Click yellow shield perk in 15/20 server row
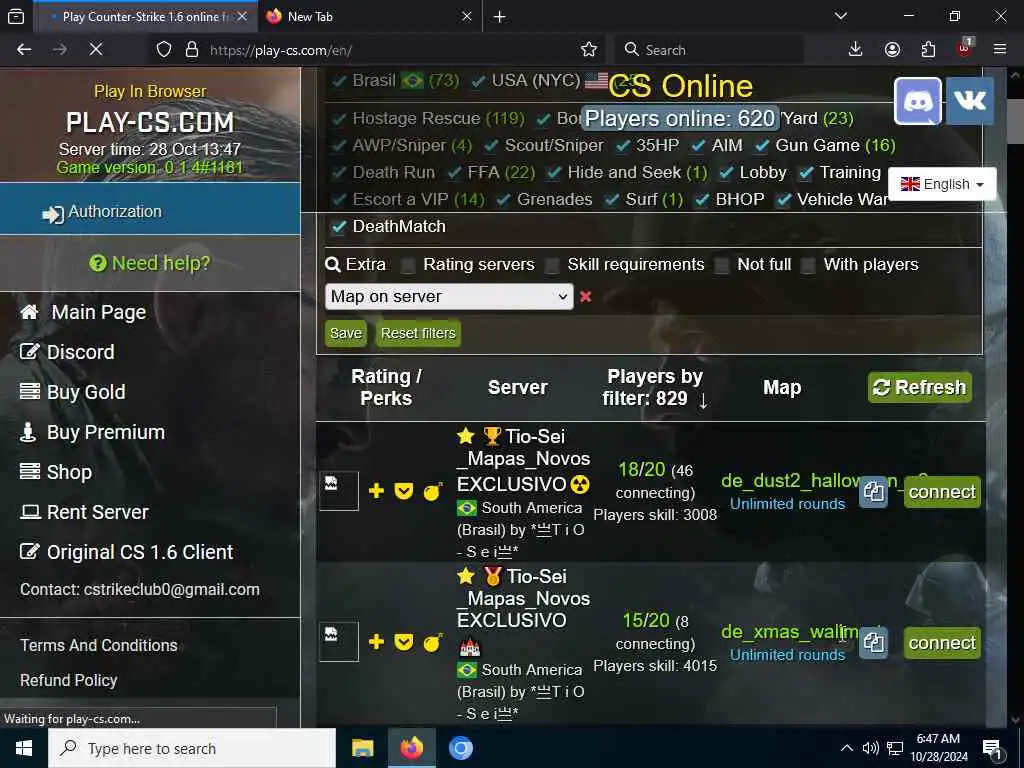 pyautogui.click(x=404, y=642)
